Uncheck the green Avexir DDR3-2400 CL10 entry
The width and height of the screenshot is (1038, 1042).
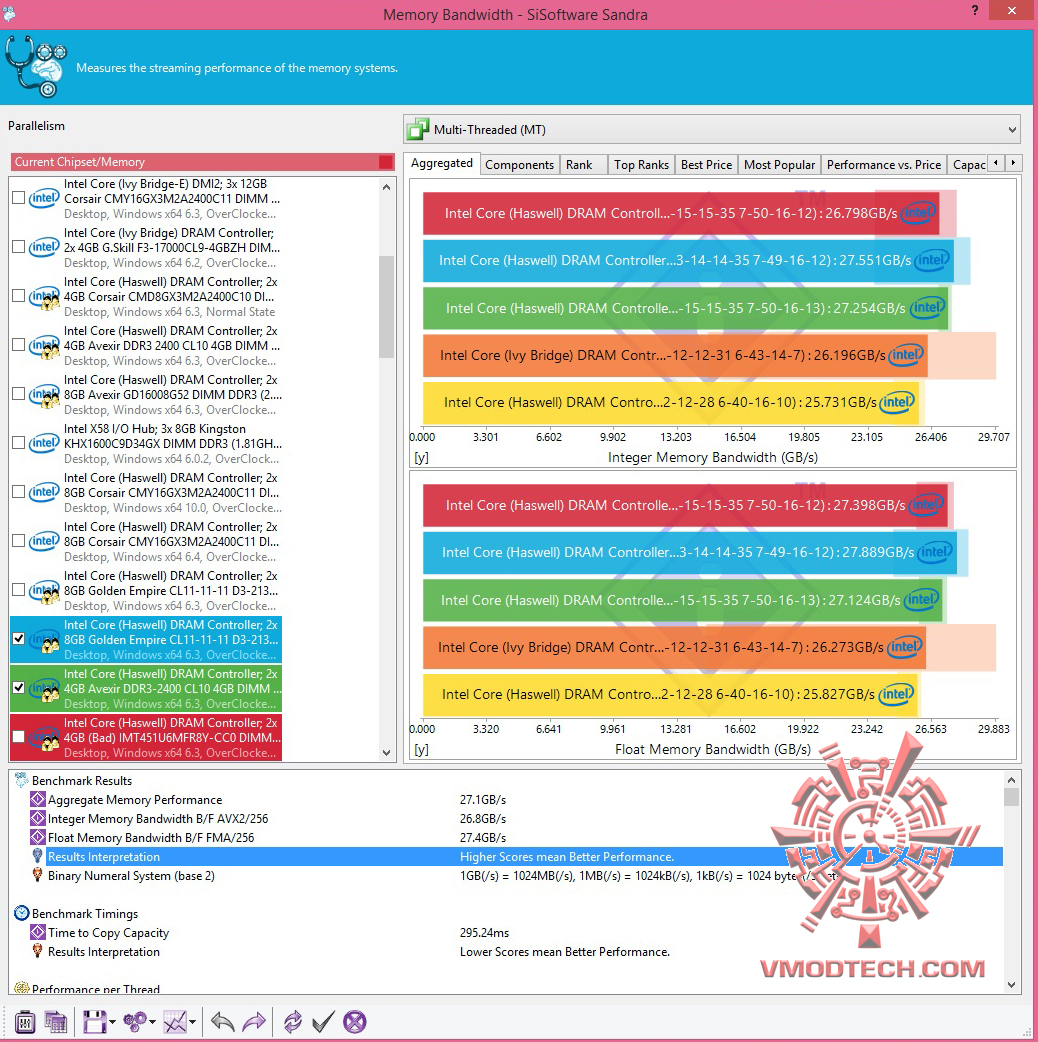pyautogui.click(x=19, y=688)
